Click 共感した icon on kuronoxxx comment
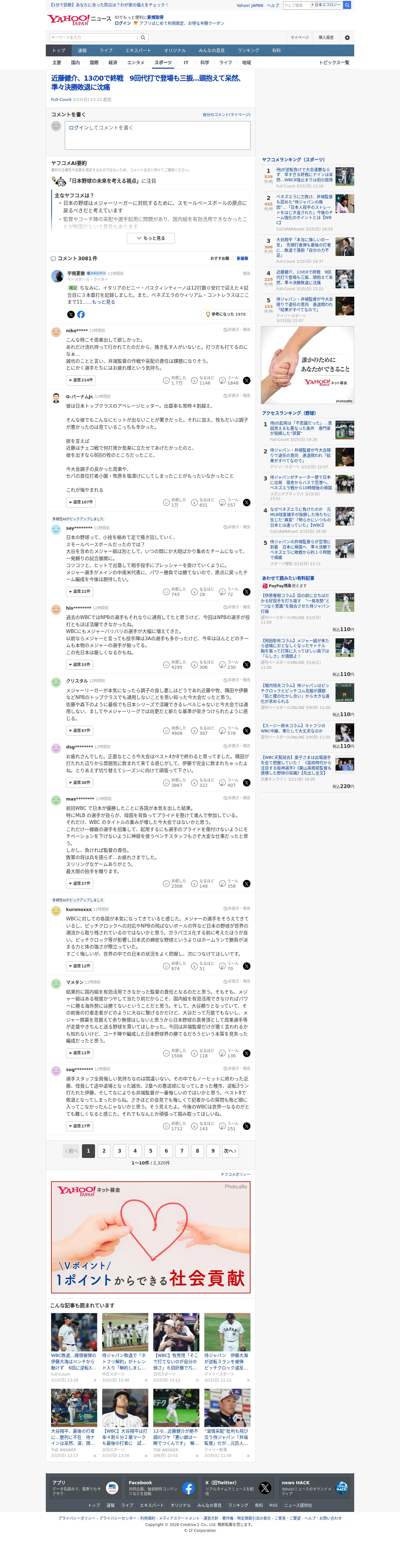Screen dimensions: 400x1568 pos(166,966)
